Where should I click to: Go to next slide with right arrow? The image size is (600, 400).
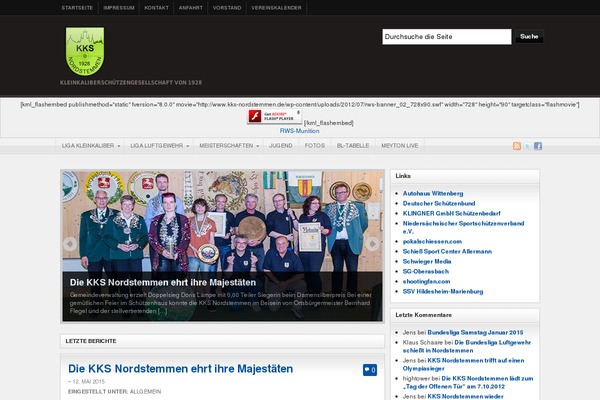click(372, 244)
